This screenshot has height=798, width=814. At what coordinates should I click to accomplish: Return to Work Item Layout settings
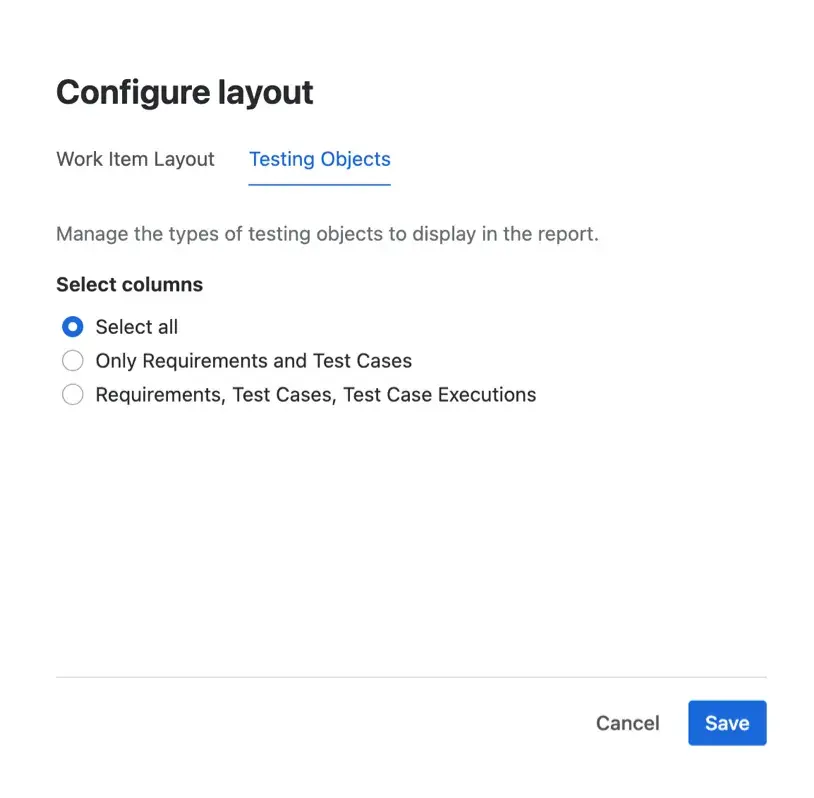pos(135,159)
